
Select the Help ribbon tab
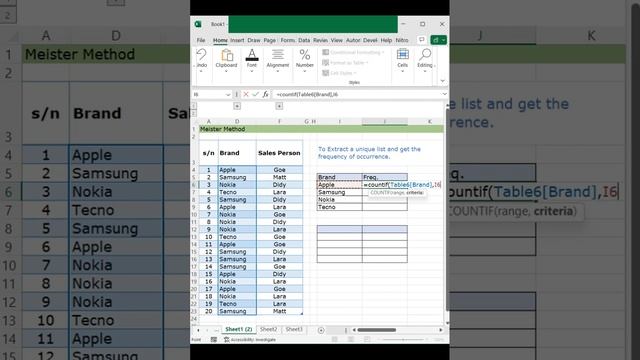[x=386, y=40]
